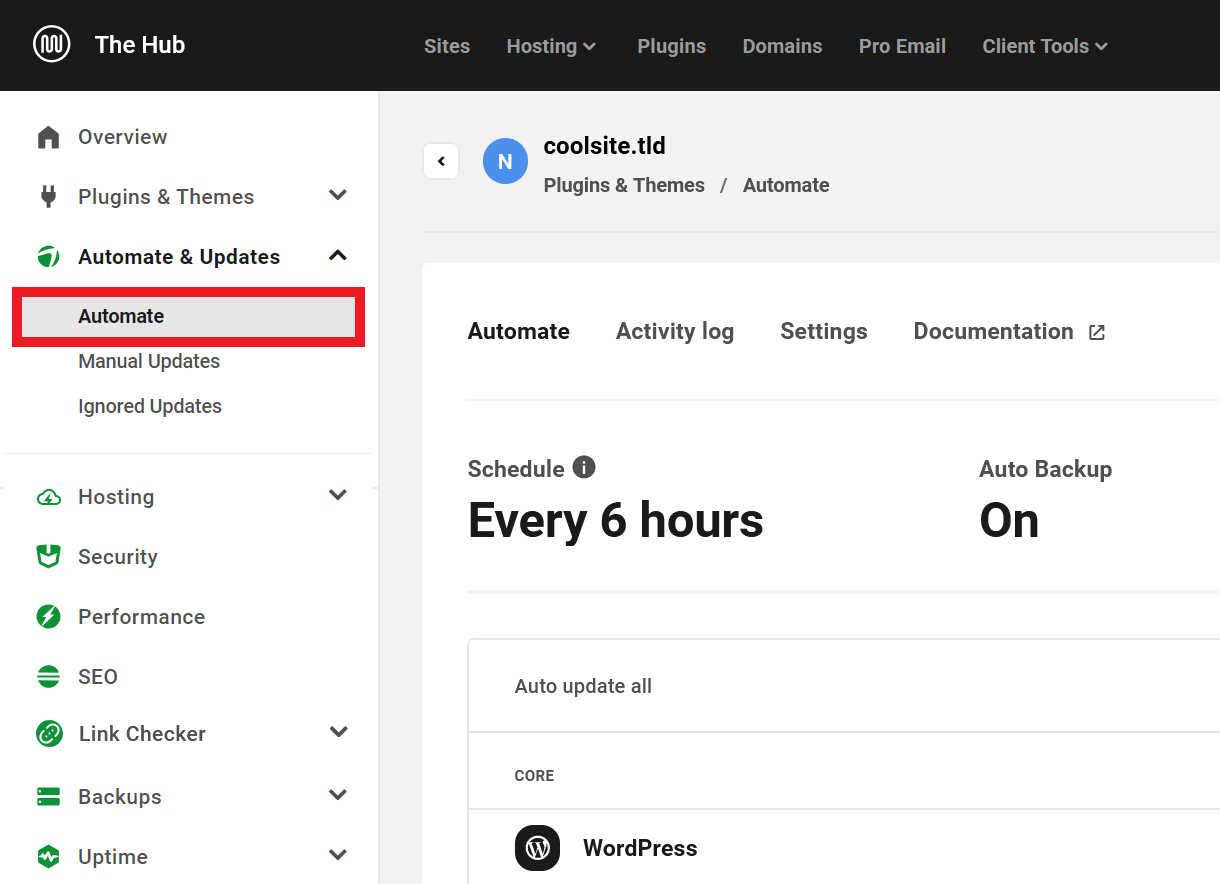Viewport: 1220px width, 884px height.
Task: Click the Overview home icon
Action: [48, 137]
